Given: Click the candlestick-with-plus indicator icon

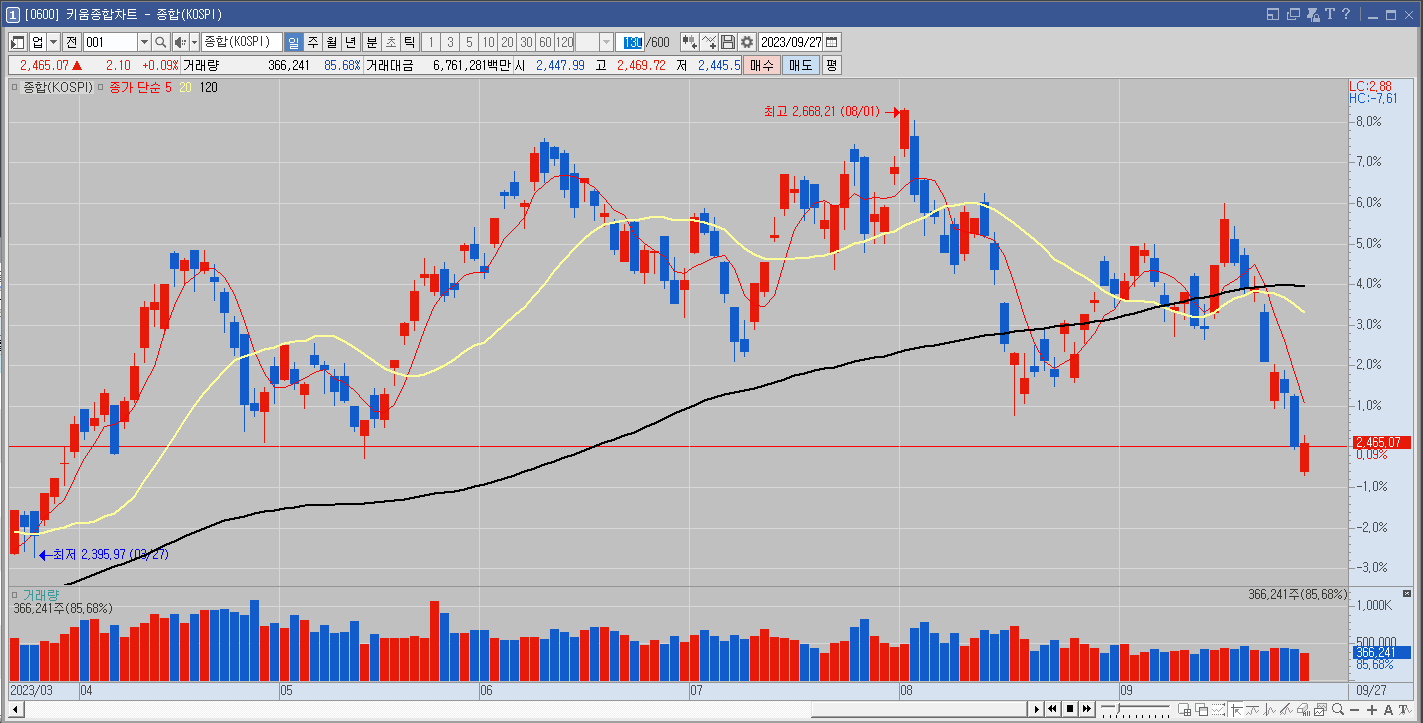Looking at the screenshot, I should point(690,42).
